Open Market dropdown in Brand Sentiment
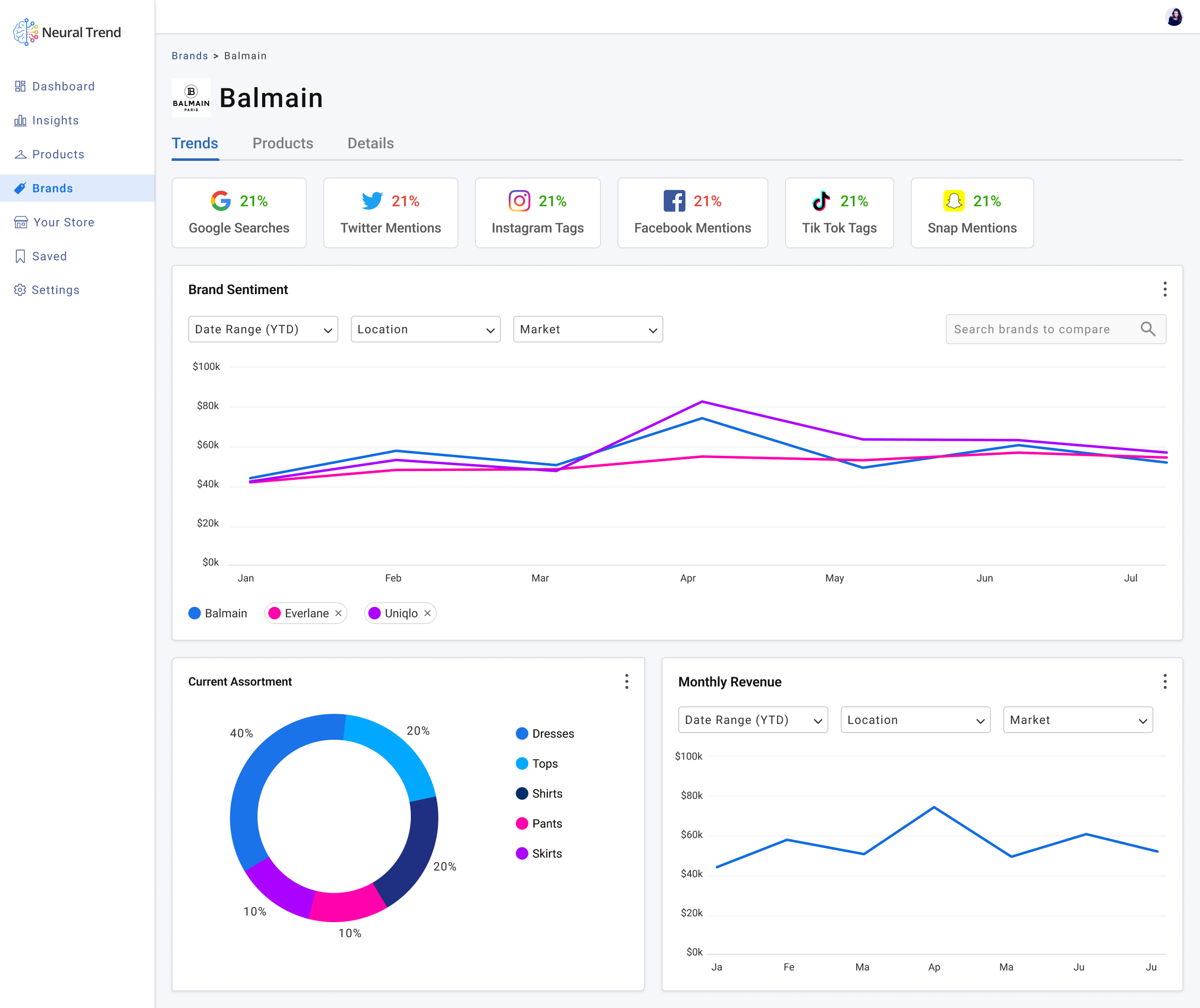The image size is (1200, 1008). point(588,330)
